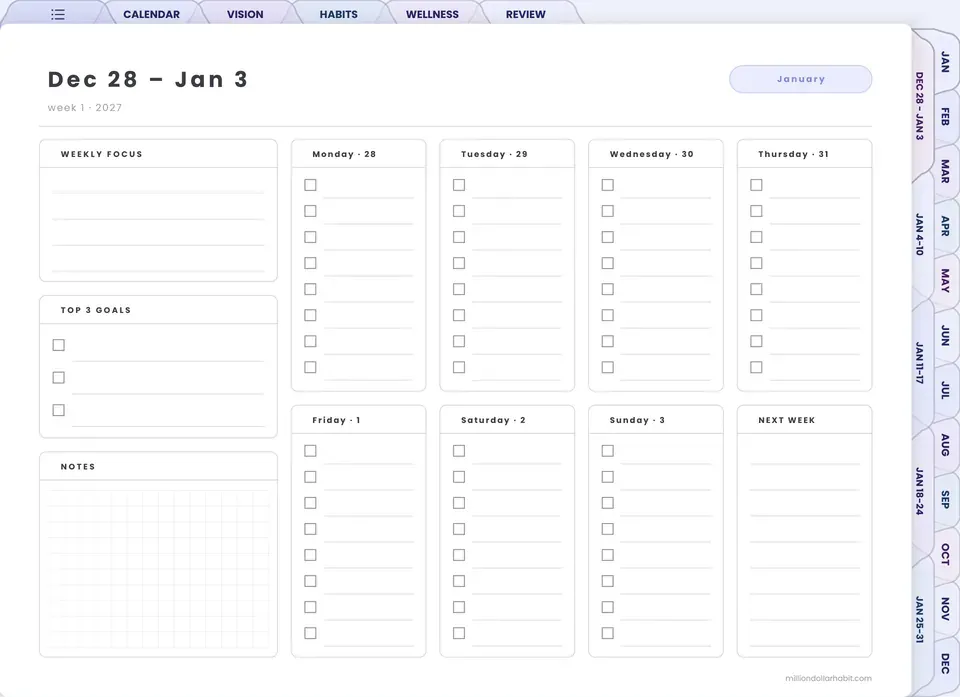
Task: Click the Saturday · 2 header
Action: coord(493,420)
